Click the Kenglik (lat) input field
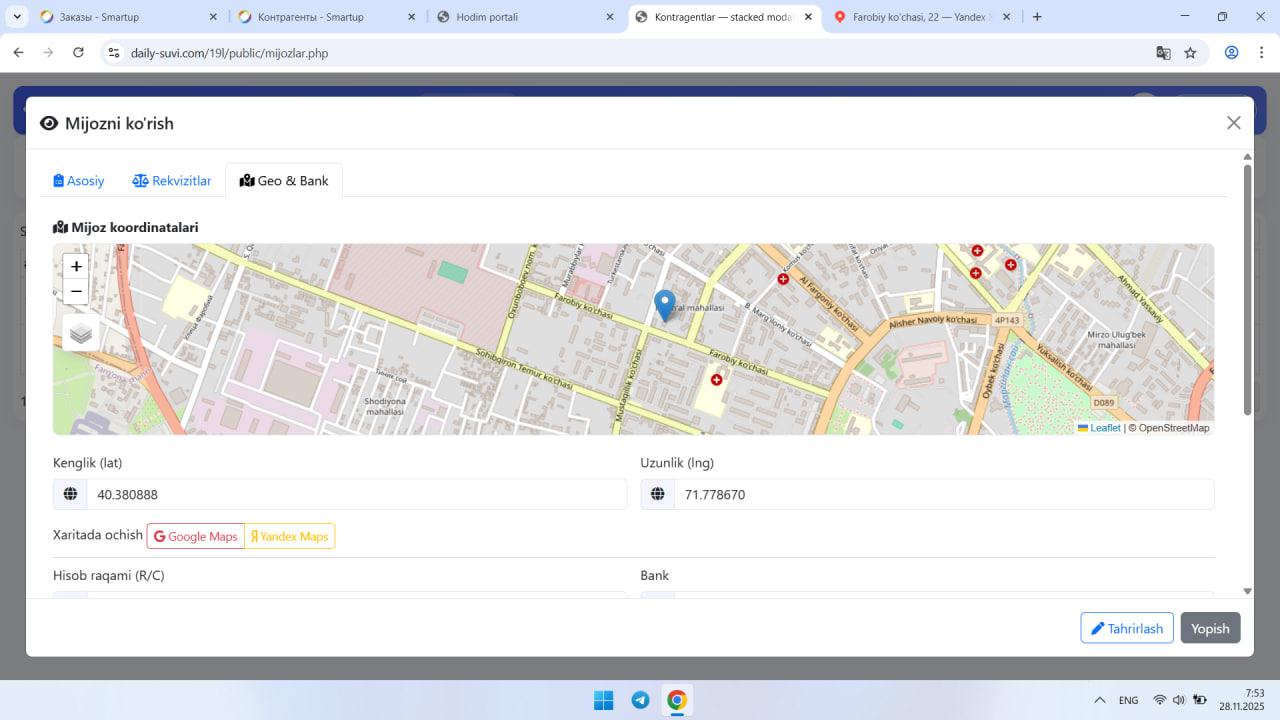The width and height of the screenshot is (1280, 720). coord(356,494)
